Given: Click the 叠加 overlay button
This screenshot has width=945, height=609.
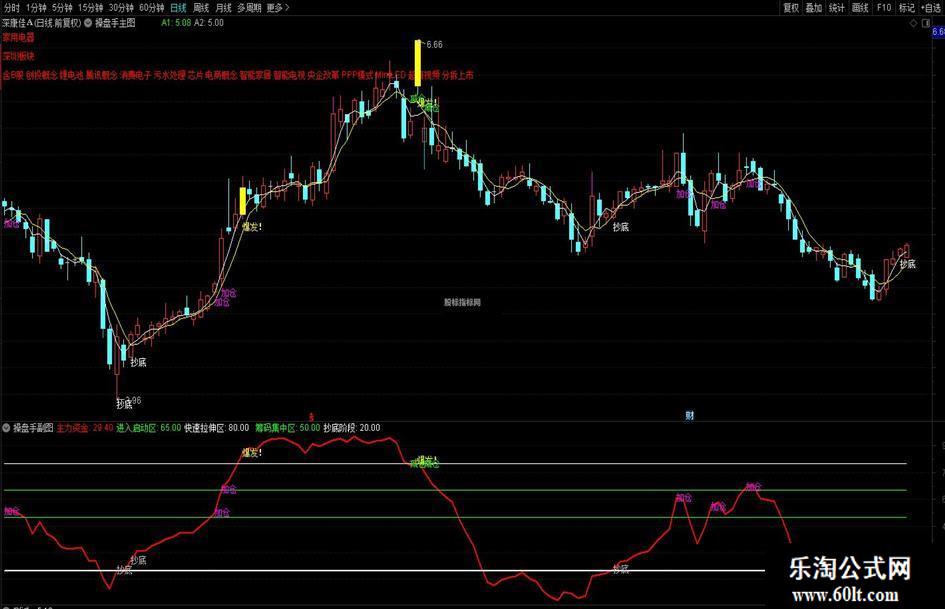Looking at the screenshot, I should (x=814, y=8).
